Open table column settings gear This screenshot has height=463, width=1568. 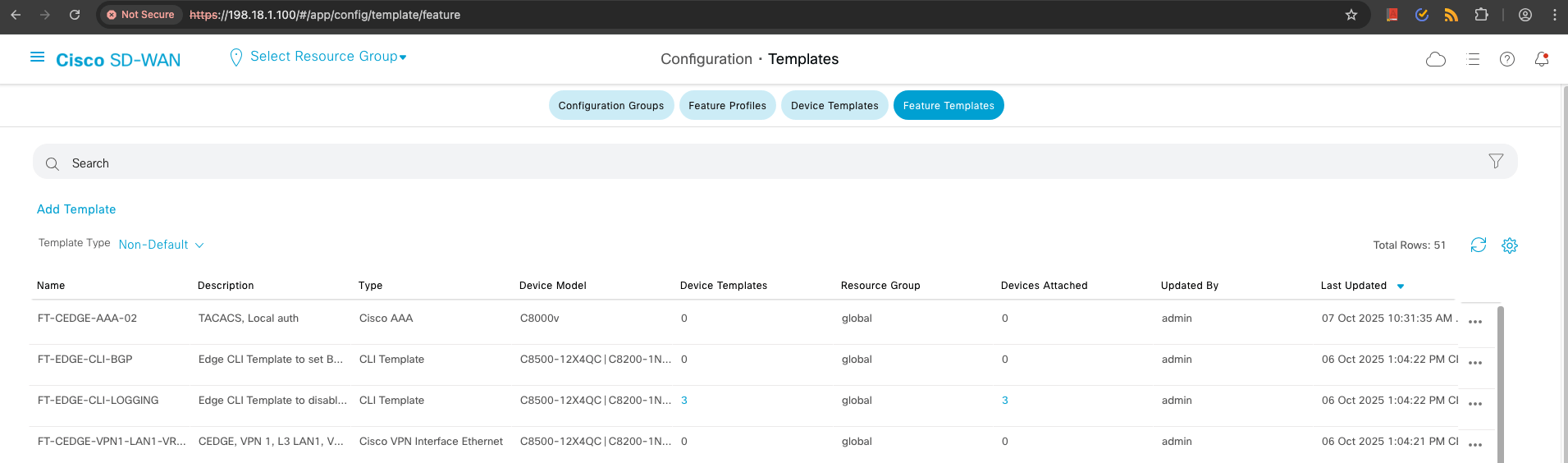click(x=1510, y=245)
